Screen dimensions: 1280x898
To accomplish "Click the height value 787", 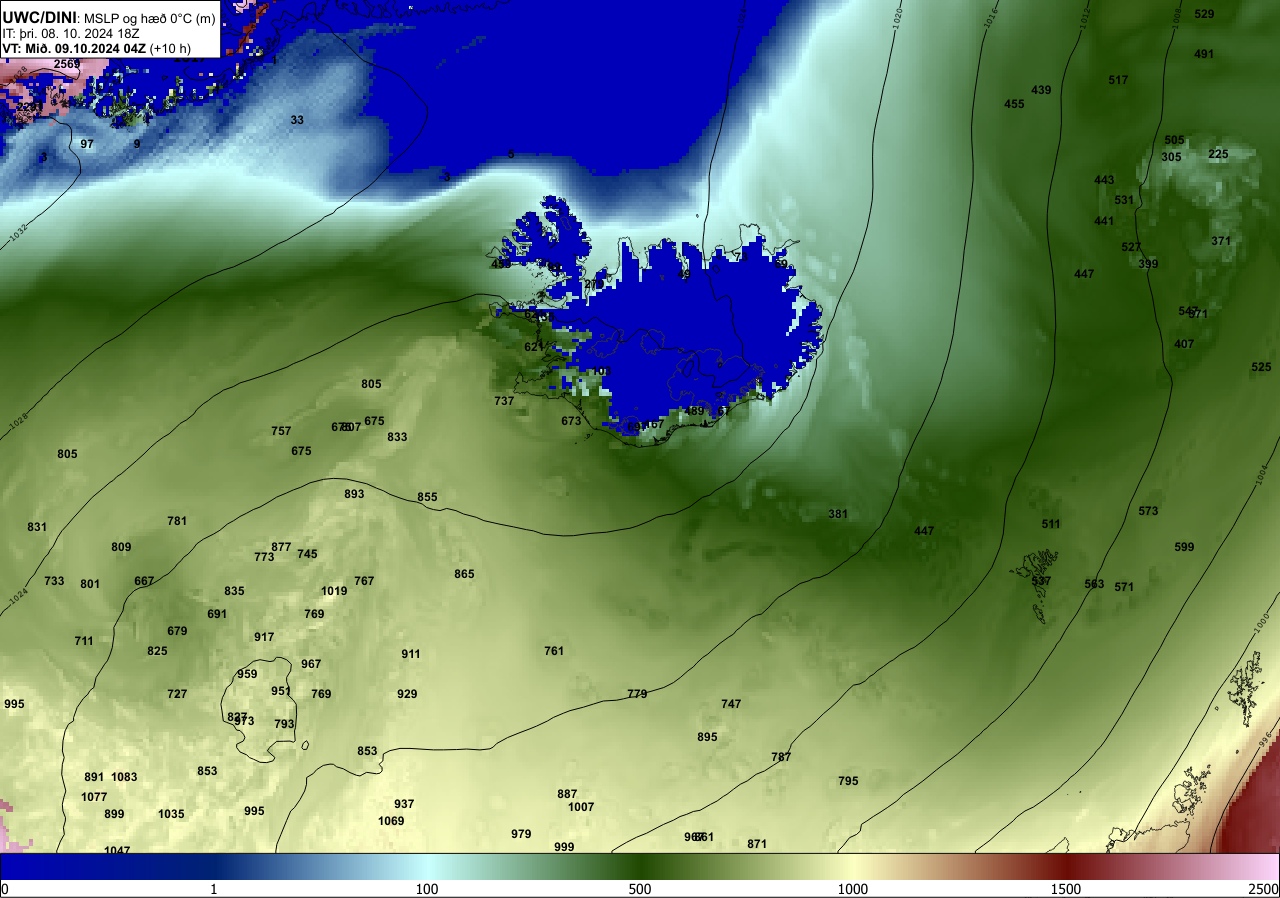I will point(781,757).
